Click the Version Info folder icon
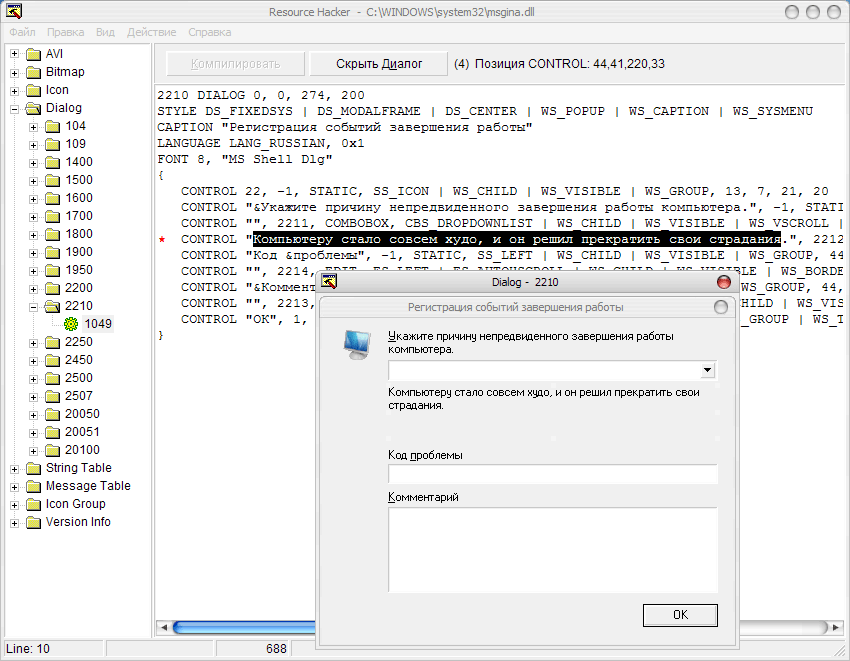Screen dimensions: 850x661 34,522
